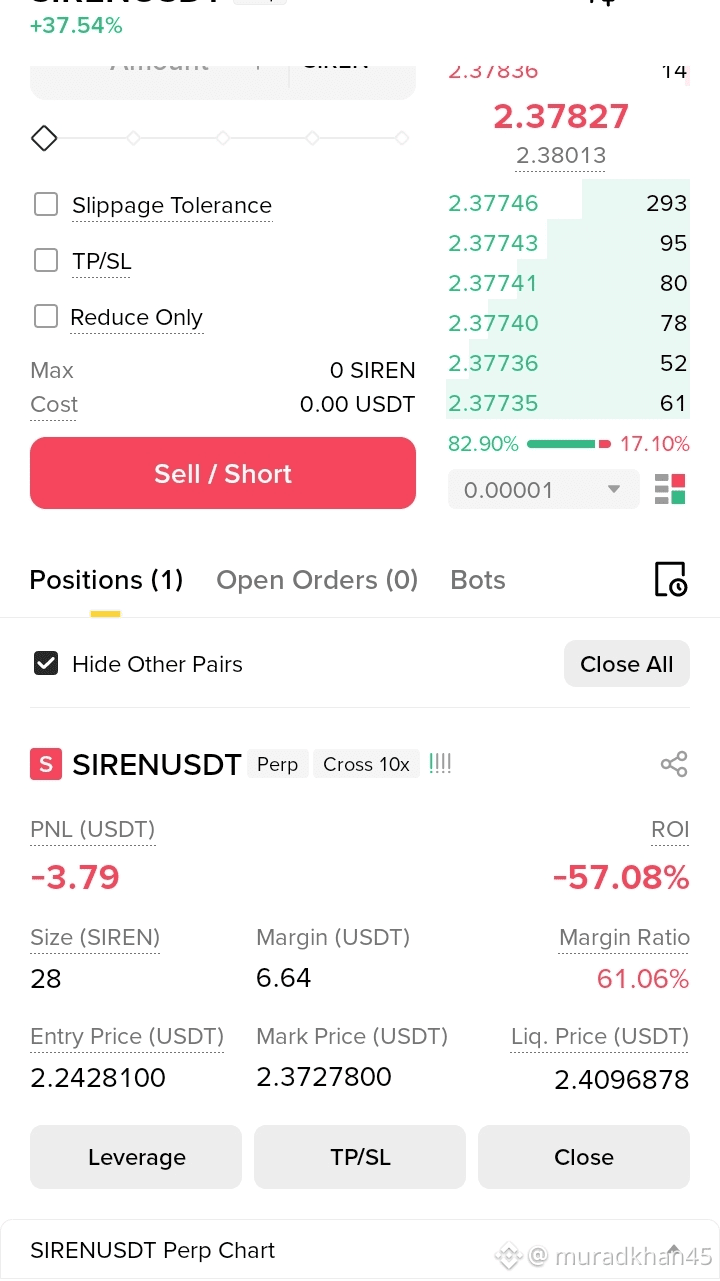The image size is (720, 1281).
Task: Open the order history icon beside Bots
Action: pyautogui.click(x=671, y=579)
